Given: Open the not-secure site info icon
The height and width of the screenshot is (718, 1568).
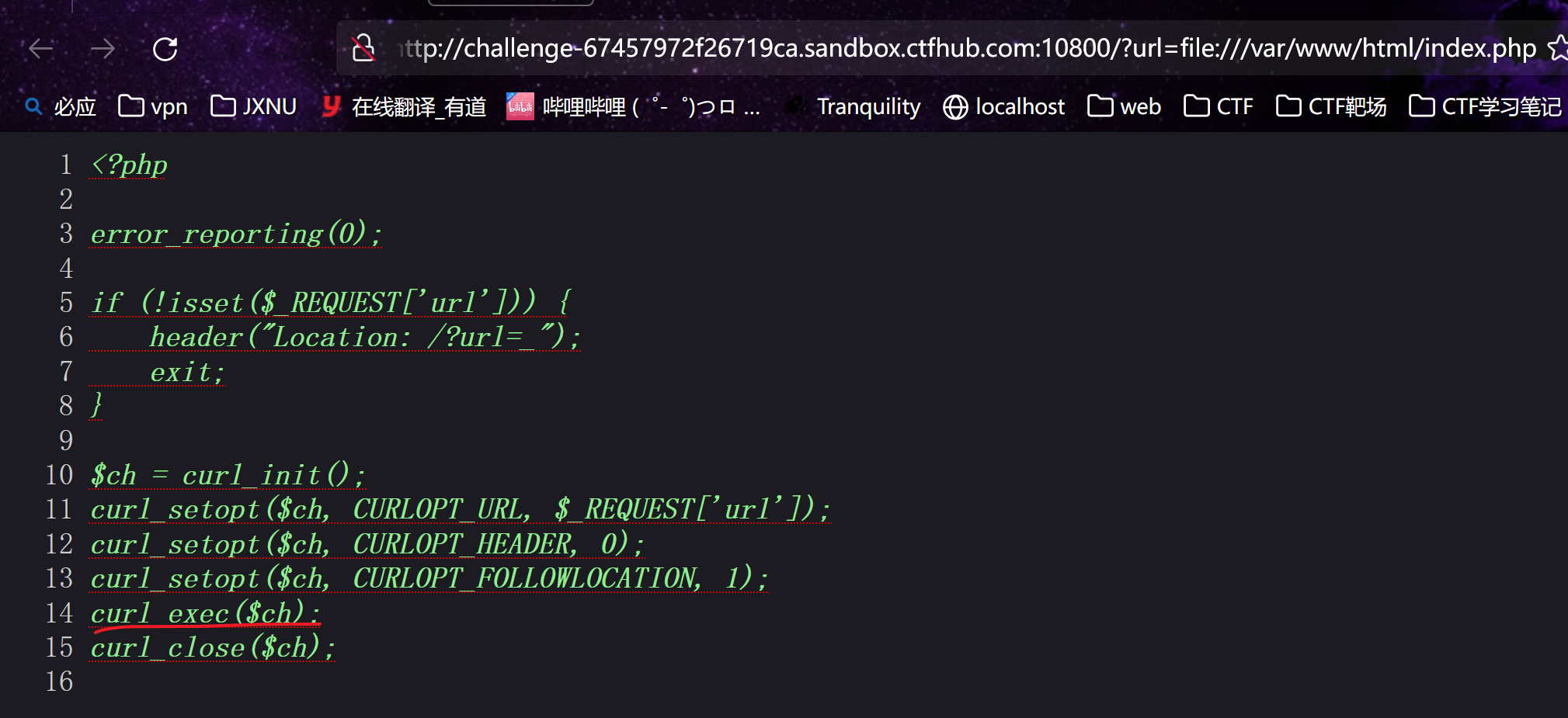Looking at the screenshot, I should coord(363,48).
